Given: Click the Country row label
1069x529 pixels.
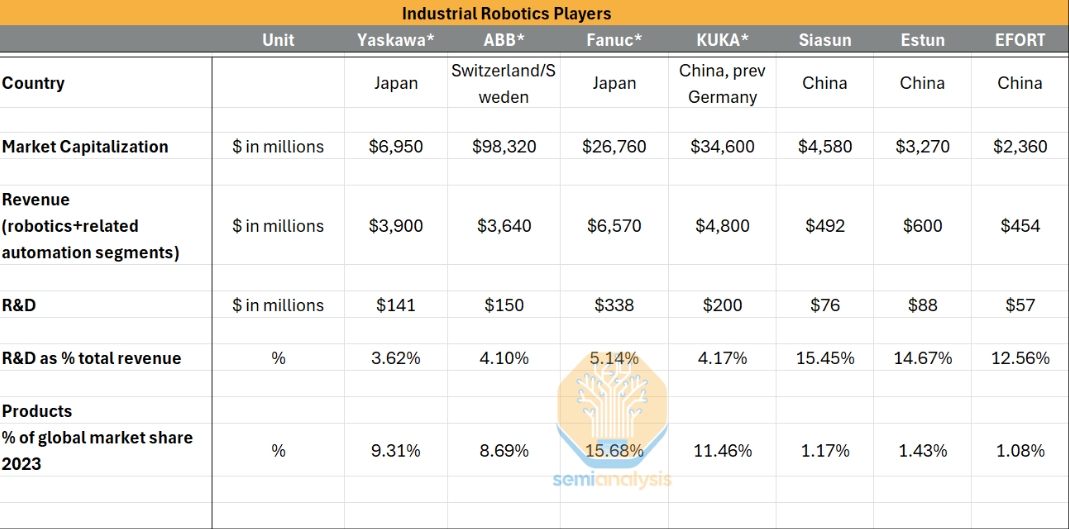Looking at the screenshot, I should pyautogui.click(x=33, y=83).
